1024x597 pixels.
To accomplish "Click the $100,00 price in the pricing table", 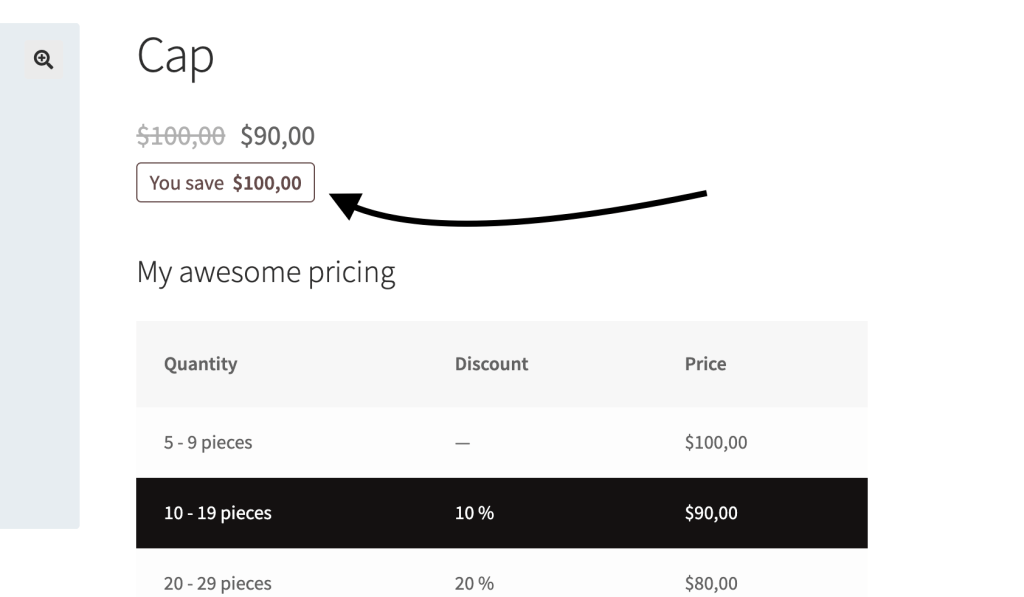I will pos(716,442).
